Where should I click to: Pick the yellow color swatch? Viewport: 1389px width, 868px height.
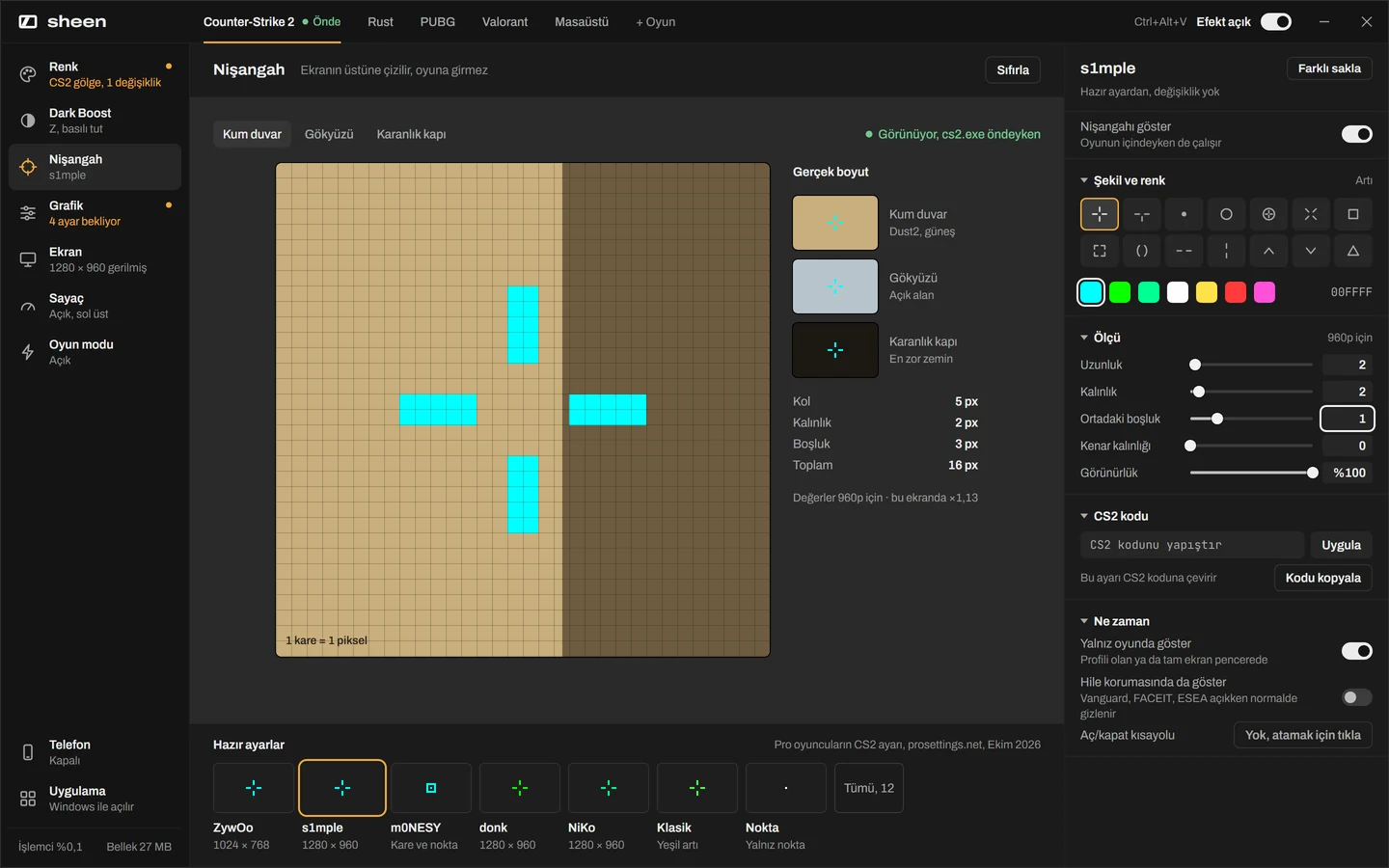[x=1207, y=292]
